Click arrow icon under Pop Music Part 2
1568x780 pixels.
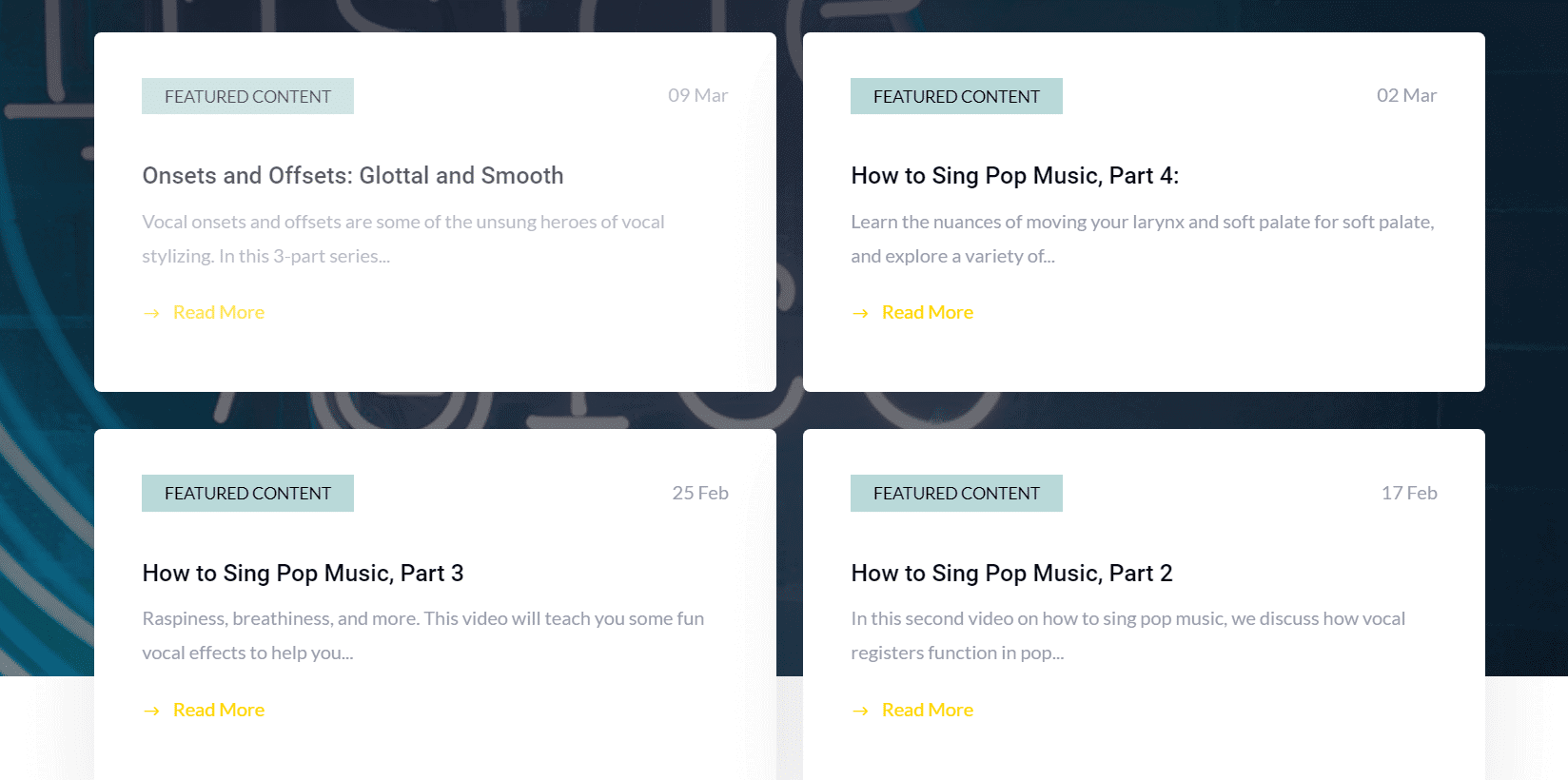coord(860,711)
